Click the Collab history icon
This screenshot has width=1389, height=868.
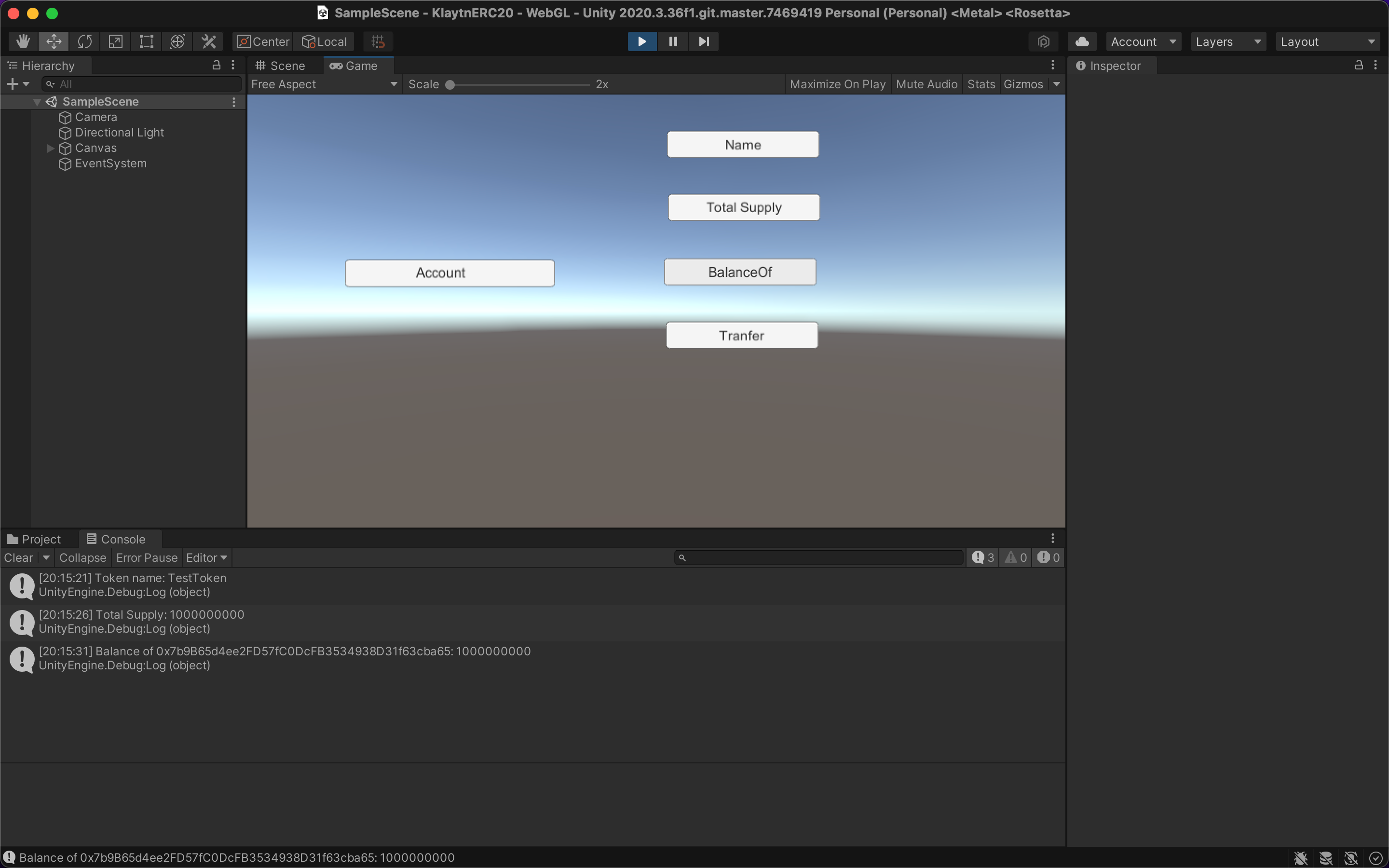[x=1044, y=41]
